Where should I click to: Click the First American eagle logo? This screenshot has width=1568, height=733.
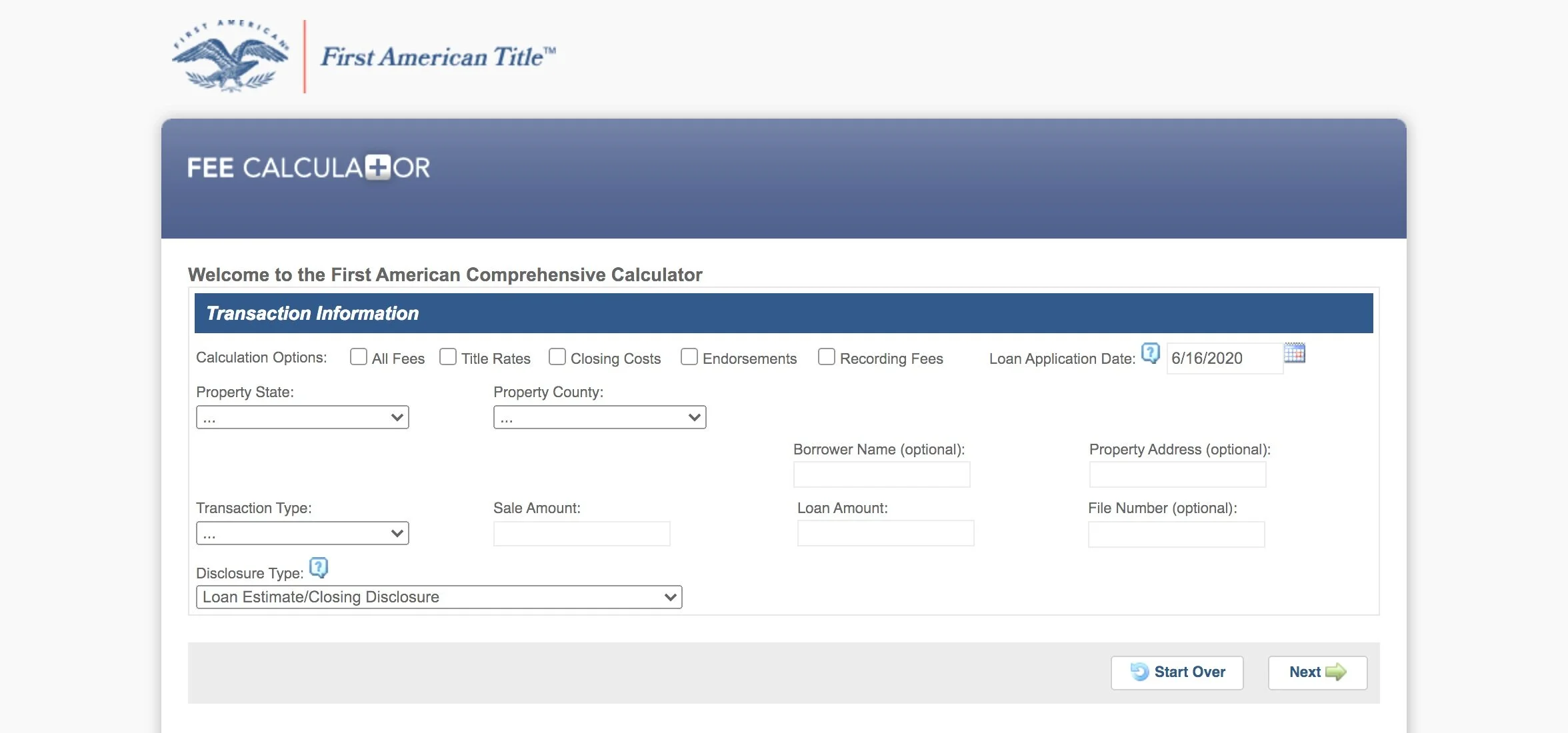pos(230,57)
